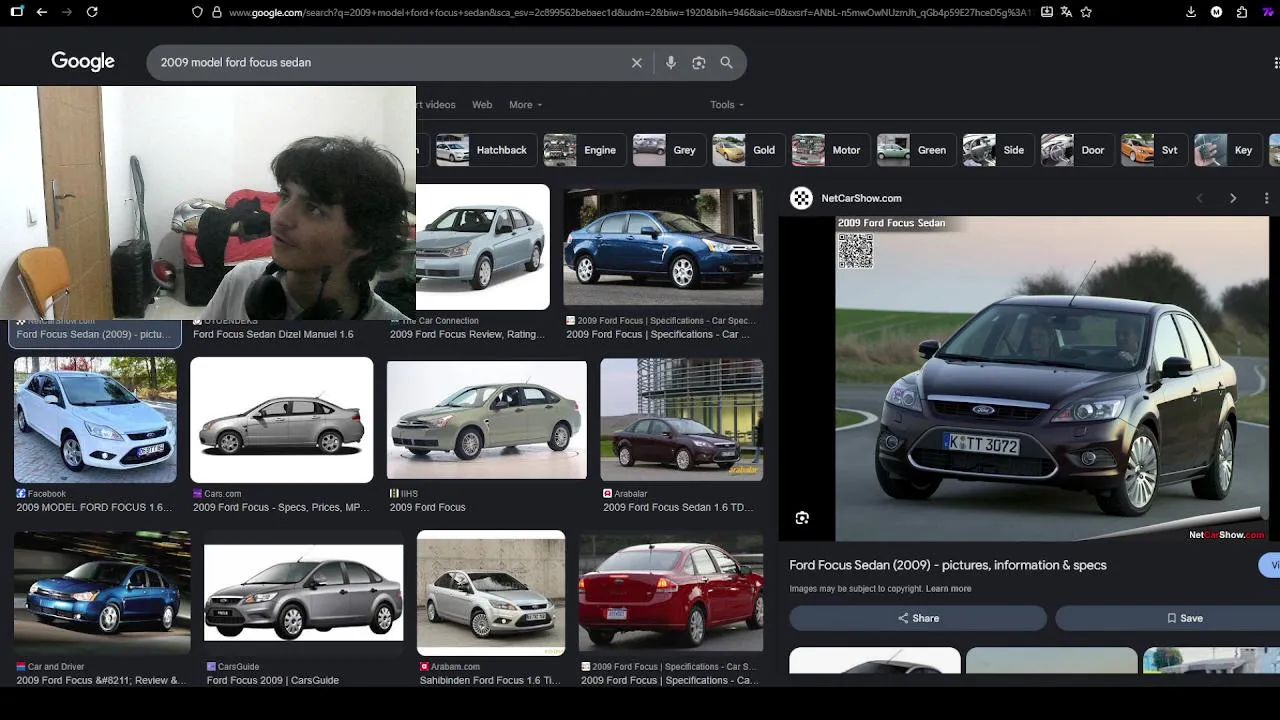Viewport: 1280px width, 720px height.
Task: Search inside image with the Lens icon
Action: coord(802,518)
